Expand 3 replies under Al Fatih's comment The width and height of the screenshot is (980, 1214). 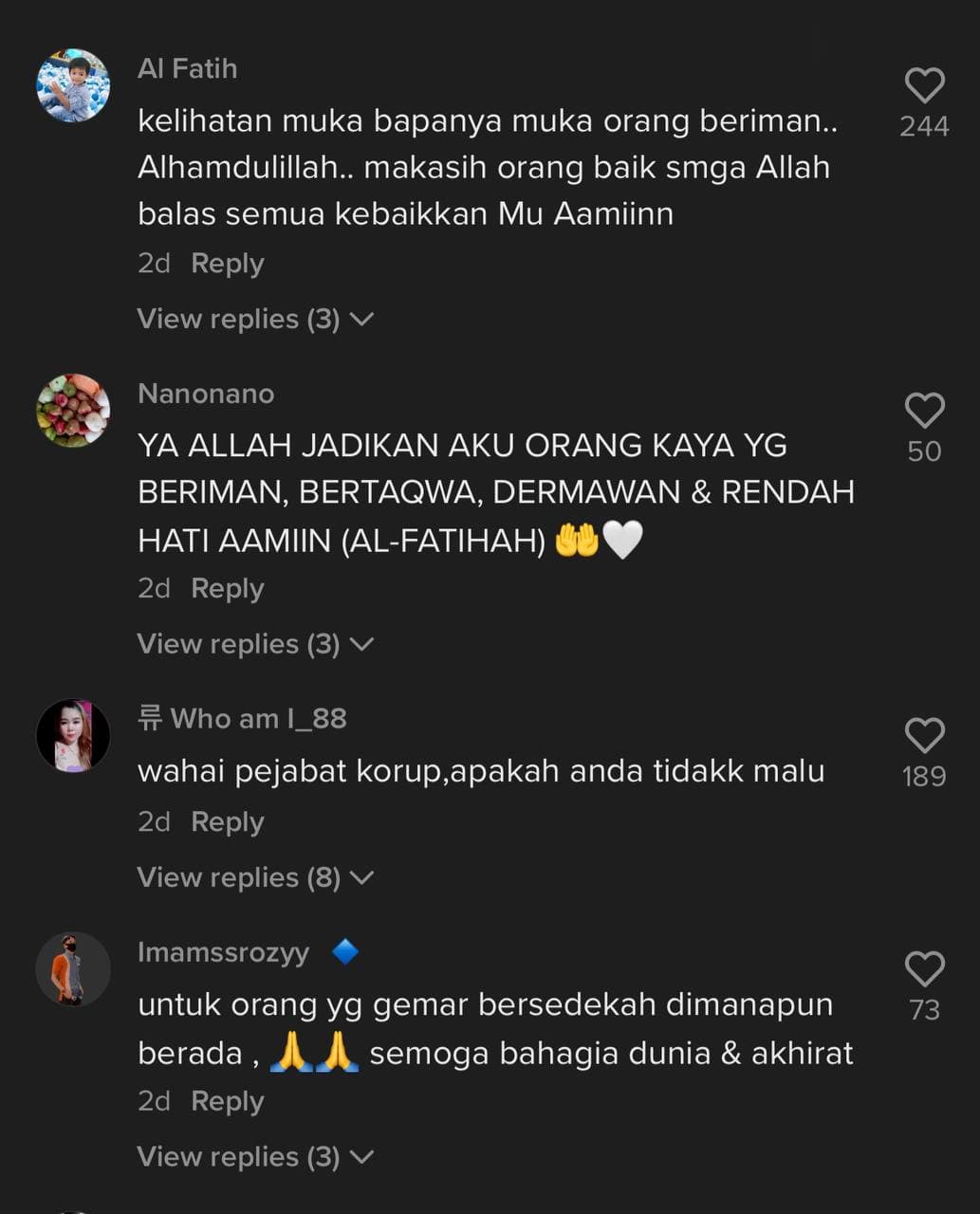click(x=255, y=319)
